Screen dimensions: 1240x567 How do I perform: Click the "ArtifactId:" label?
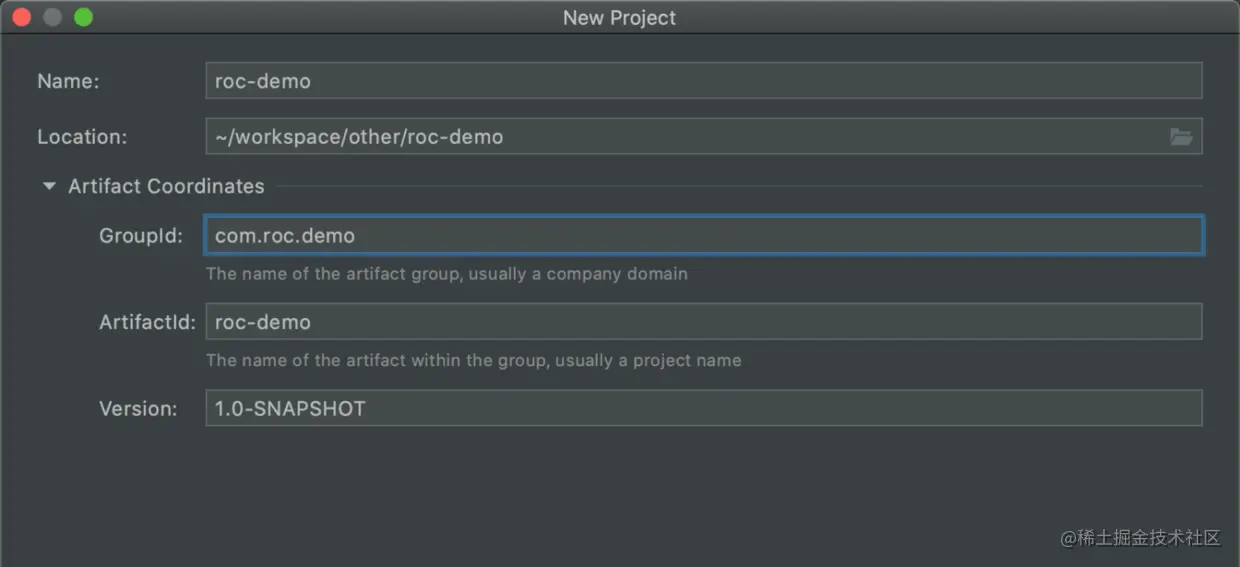(x=148, y=322)
